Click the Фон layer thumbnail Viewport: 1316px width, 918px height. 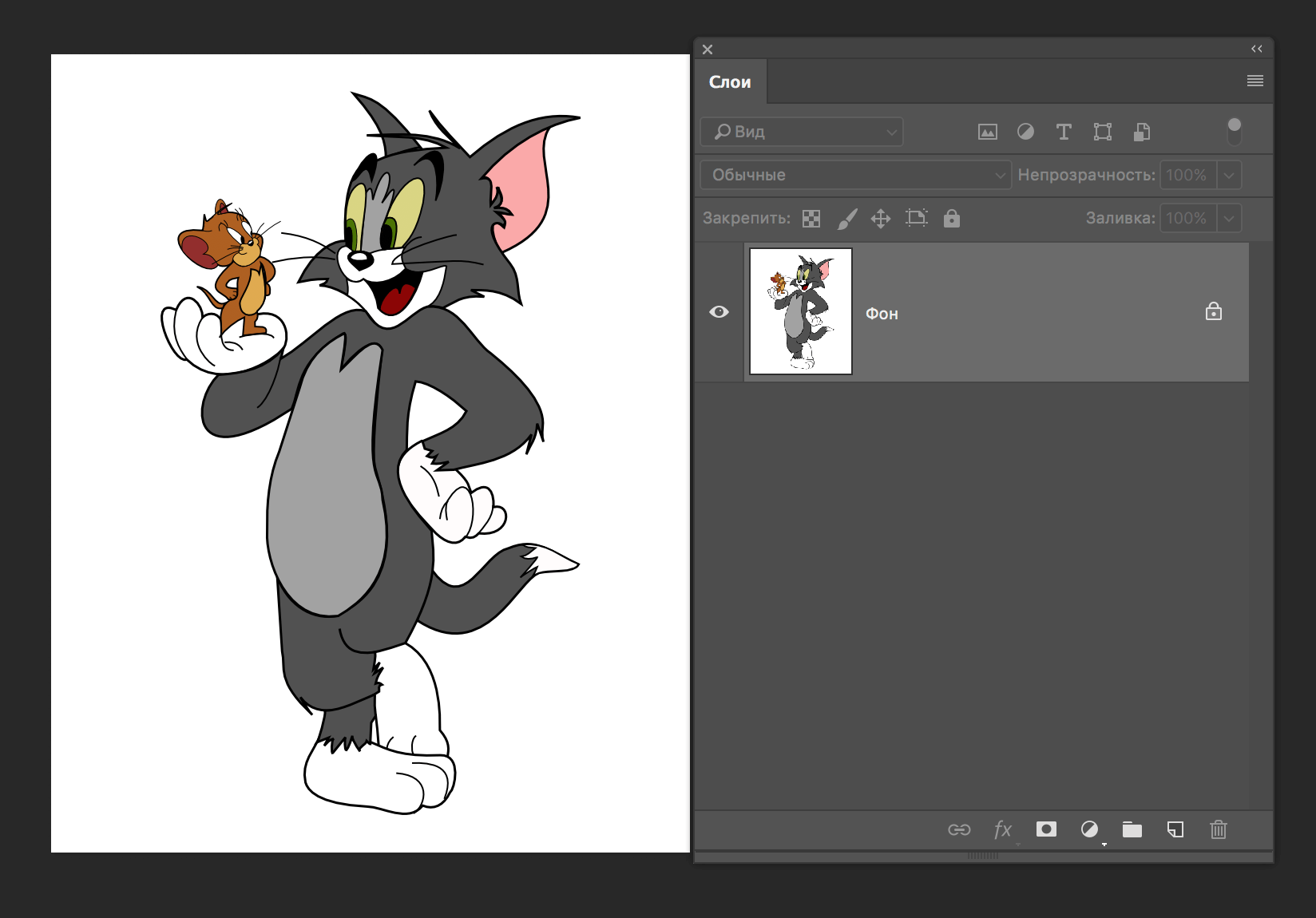(801, 311)
